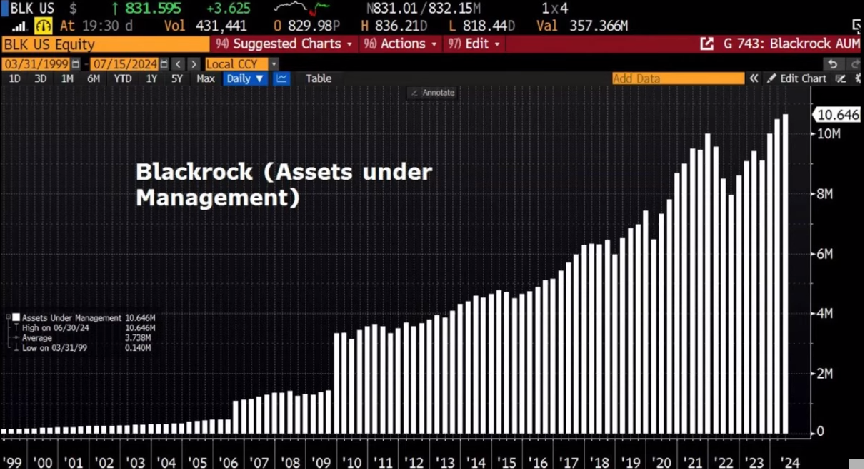Screen dimensions: 864x469
Task: Click the undo arrow icon
Action: click(x=832, y=64)
